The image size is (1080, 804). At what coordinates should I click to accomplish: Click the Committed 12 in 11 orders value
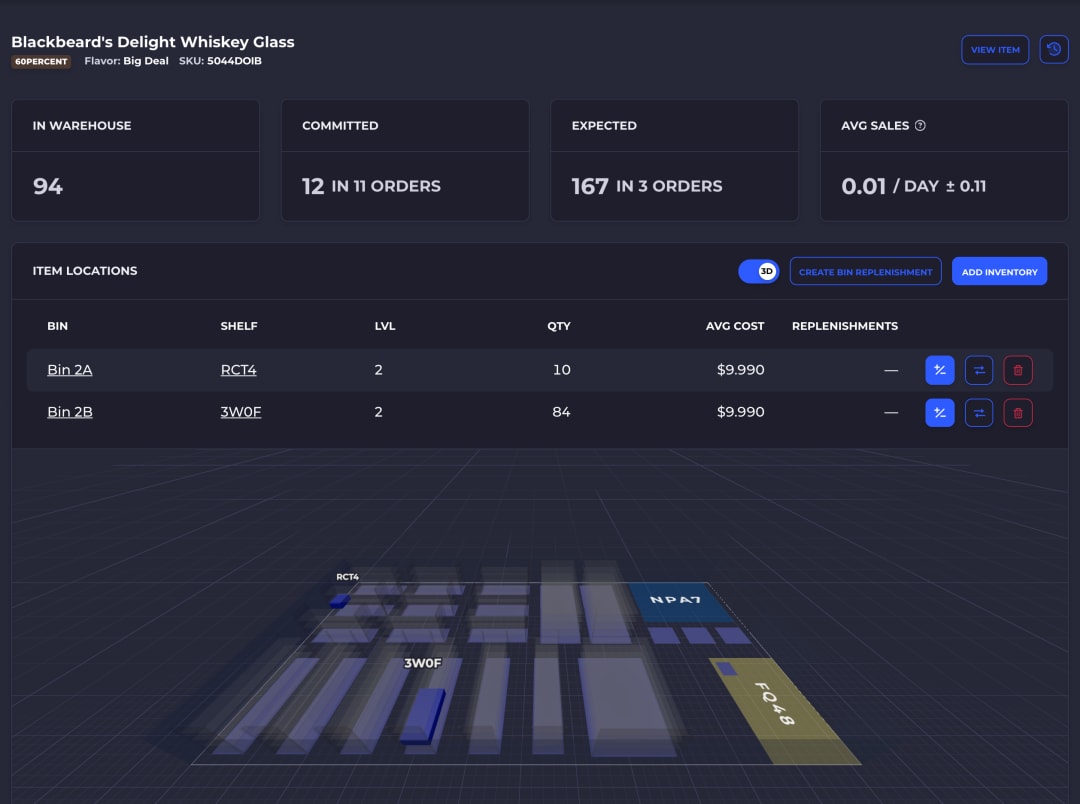click(371, 186)
